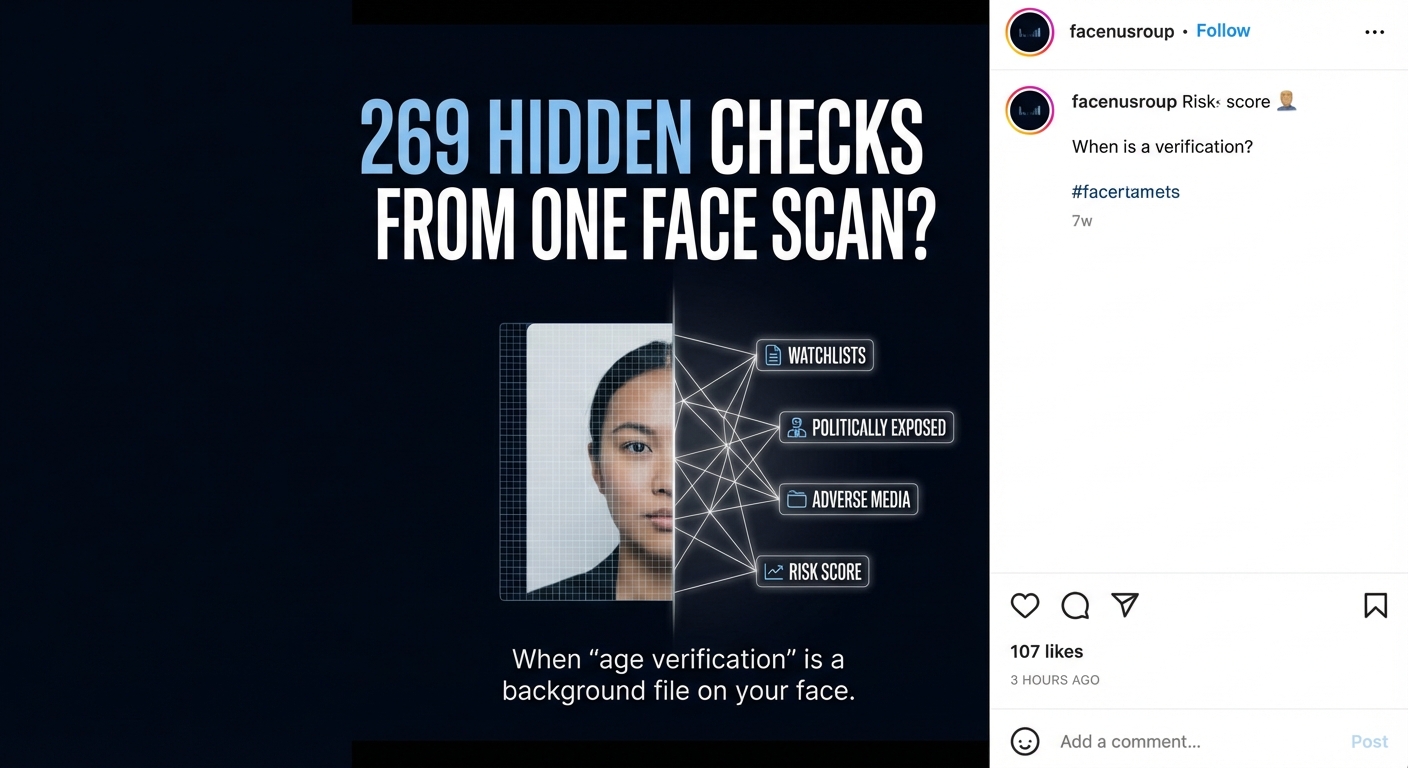This screenshot has width=1408, height=768.
Task: Click Follow next to facenusroup
Action: coord(1223,30)
